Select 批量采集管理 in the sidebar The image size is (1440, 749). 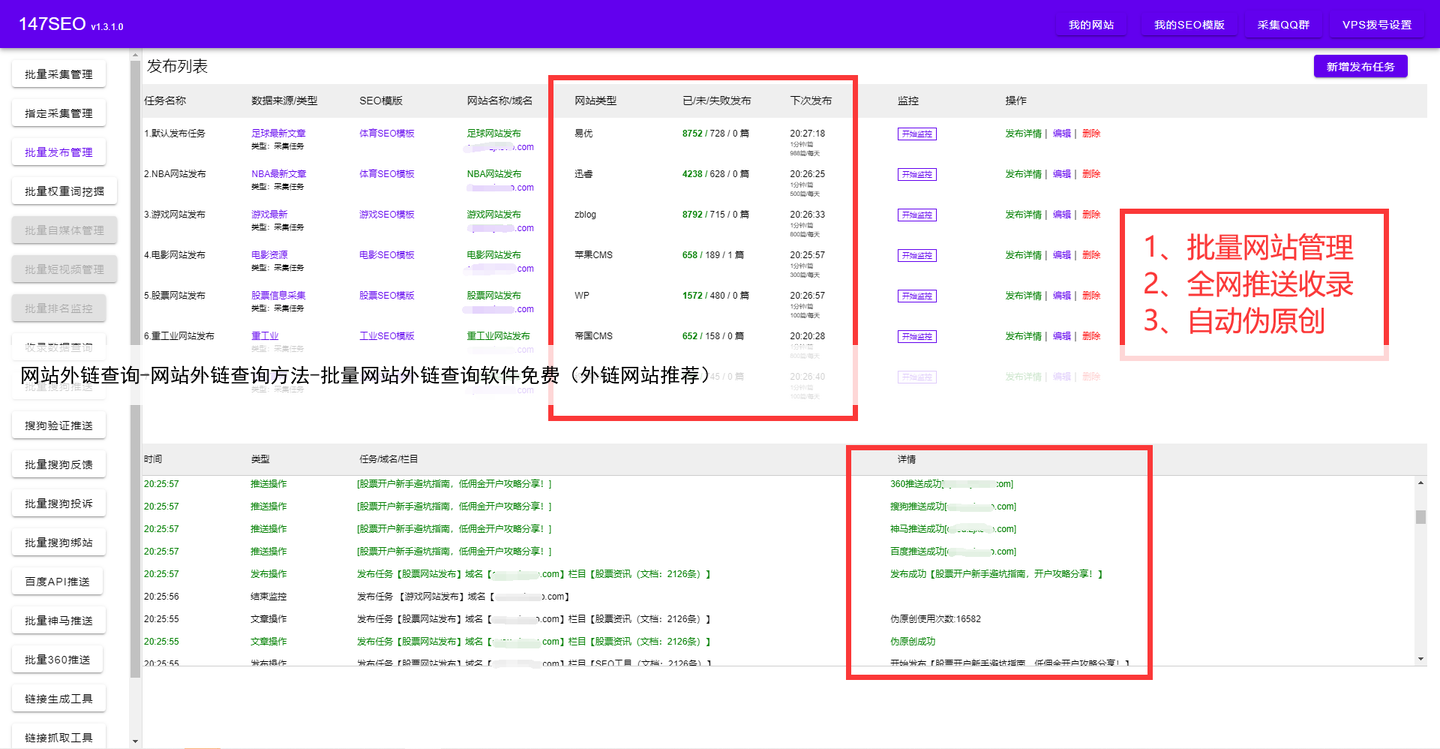coord(58,74)
